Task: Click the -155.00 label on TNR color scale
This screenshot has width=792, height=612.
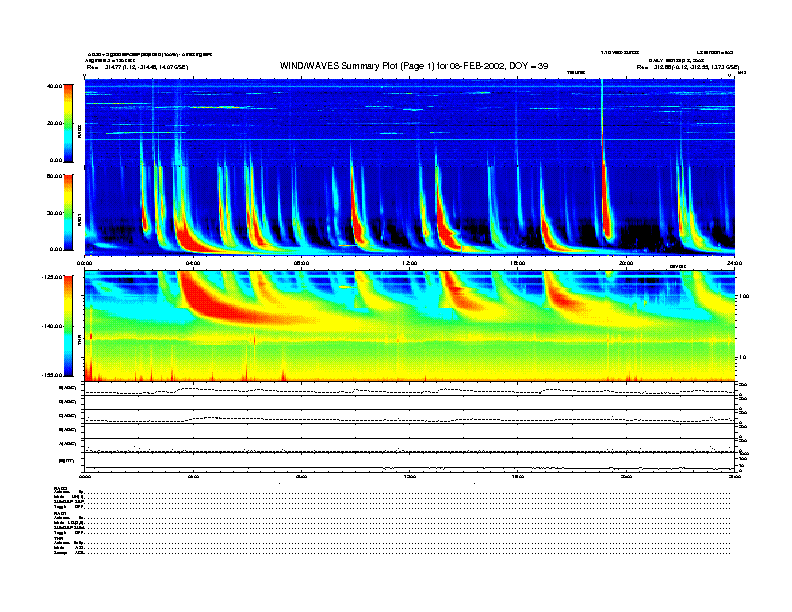Action: pyautogui.click(x=52, y=375)
